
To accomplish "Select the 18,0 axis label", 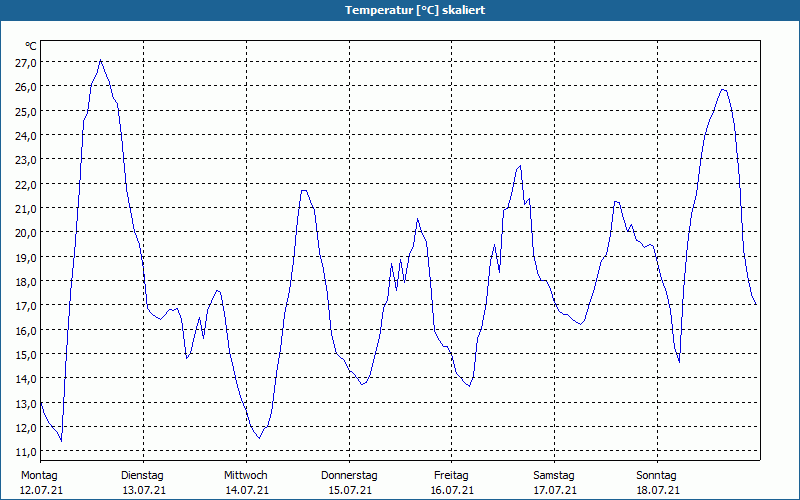I will point(26,282).
